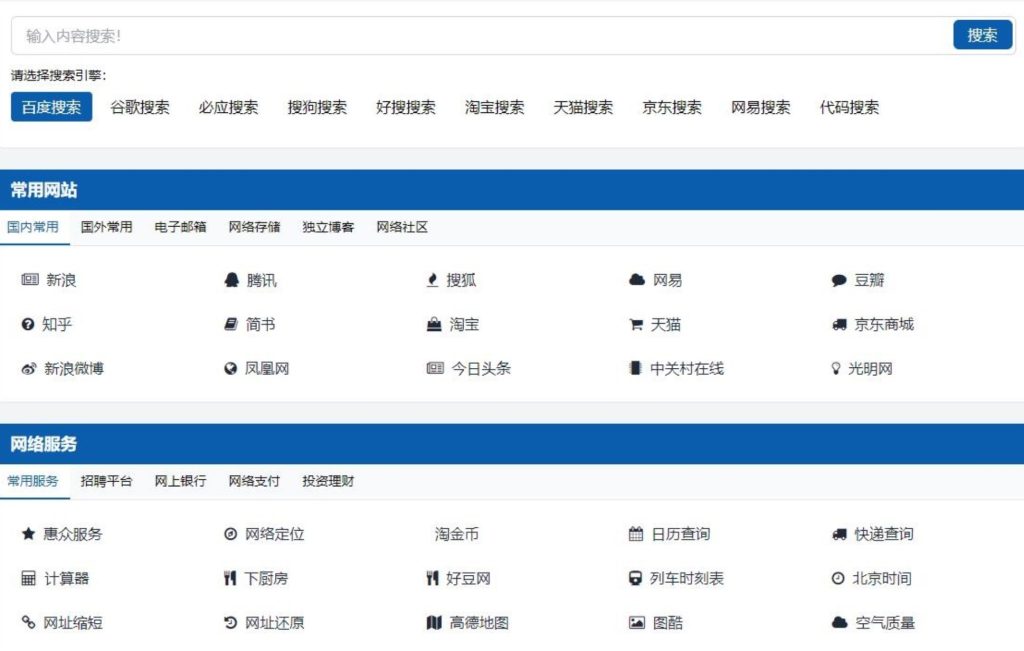Switch search engine to 代码搜索
Viewport: 1024px width, 651px height.
(850, 107)
